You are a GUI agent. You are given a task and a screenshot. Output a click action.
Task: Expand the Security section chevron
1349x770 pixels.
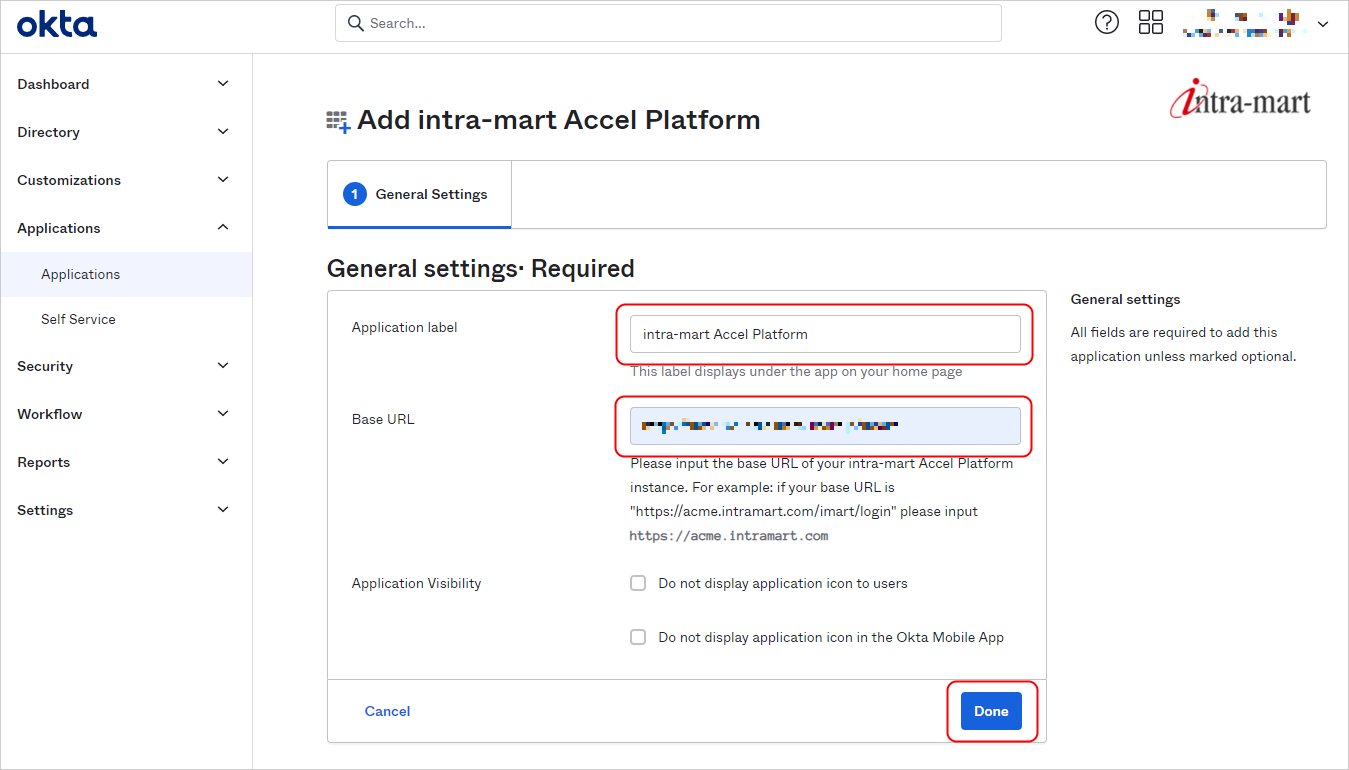(223, 366)
